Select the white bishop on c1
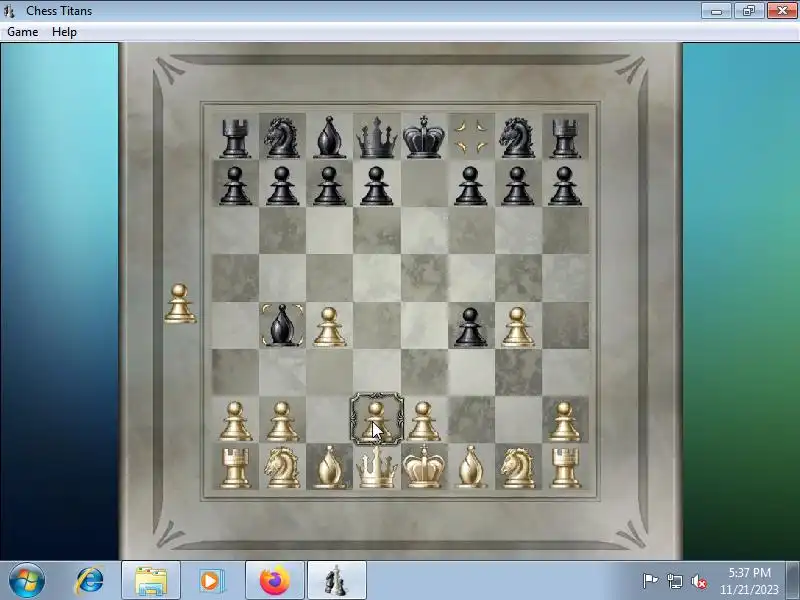The height and width of the screenshot is (600, 800). coord(329,467)
